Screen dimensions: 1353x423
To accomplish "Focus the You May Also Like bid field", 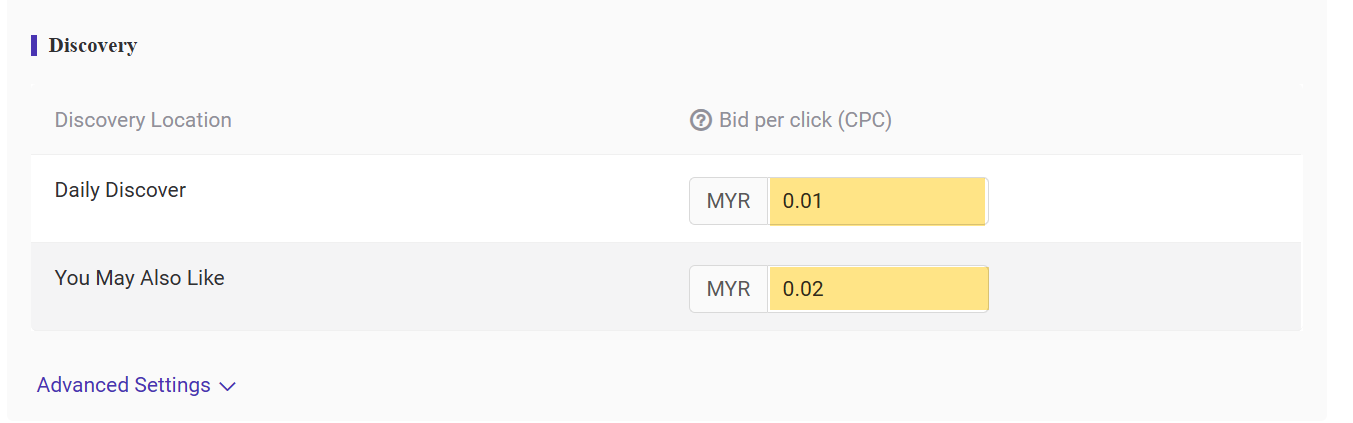I will click(x=877, y=289).
